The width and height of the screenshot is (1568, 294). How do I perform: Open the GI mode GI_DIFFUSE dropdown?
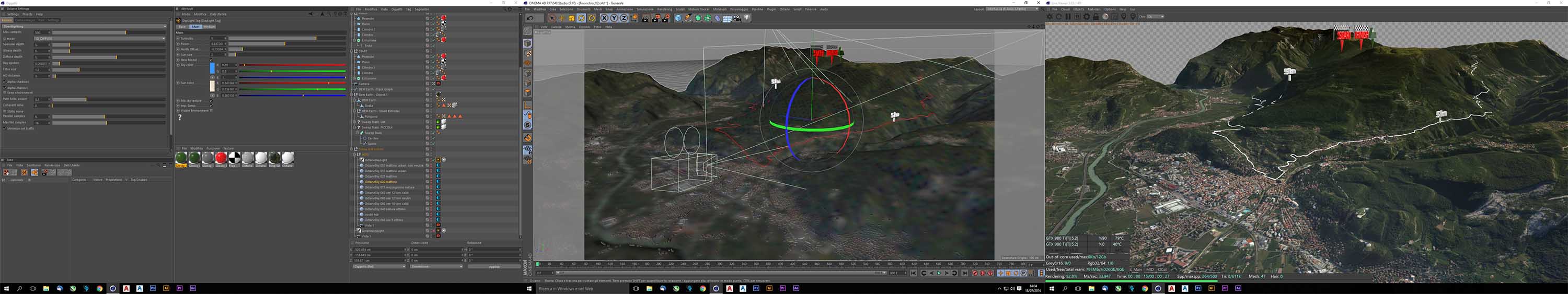[x=100, y=38]
